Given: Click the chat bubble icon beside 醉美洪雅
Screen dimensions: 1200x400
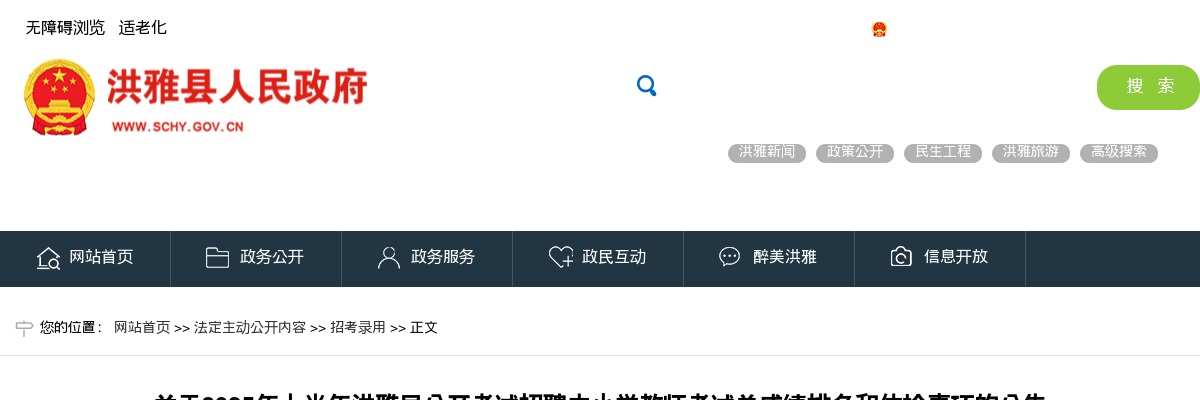Looking at the screenshot, I should (x=730, y=257).
